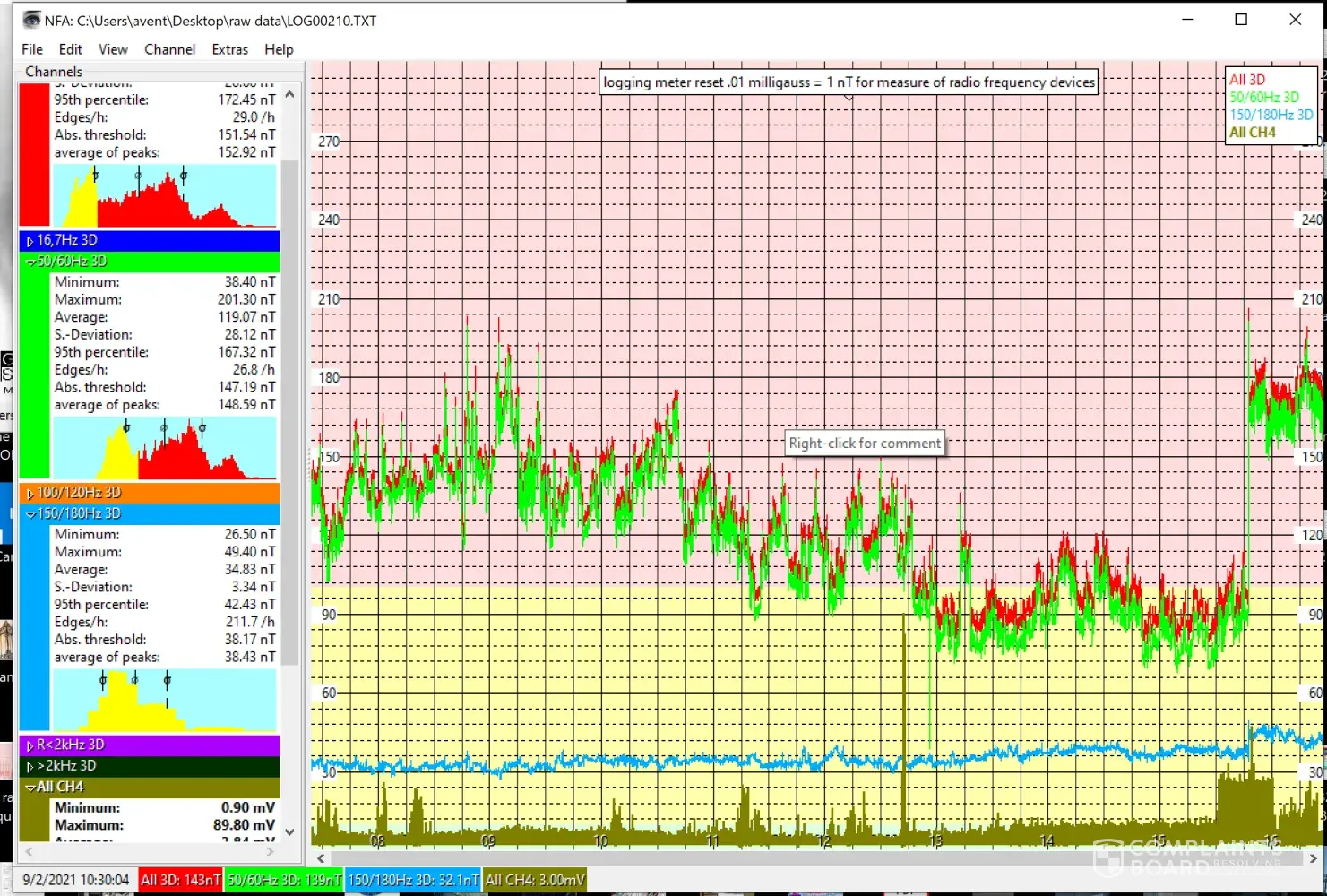Click the NFA application icon in title bar
This screenshot has height=896, width=1327.
pos(32,20)
